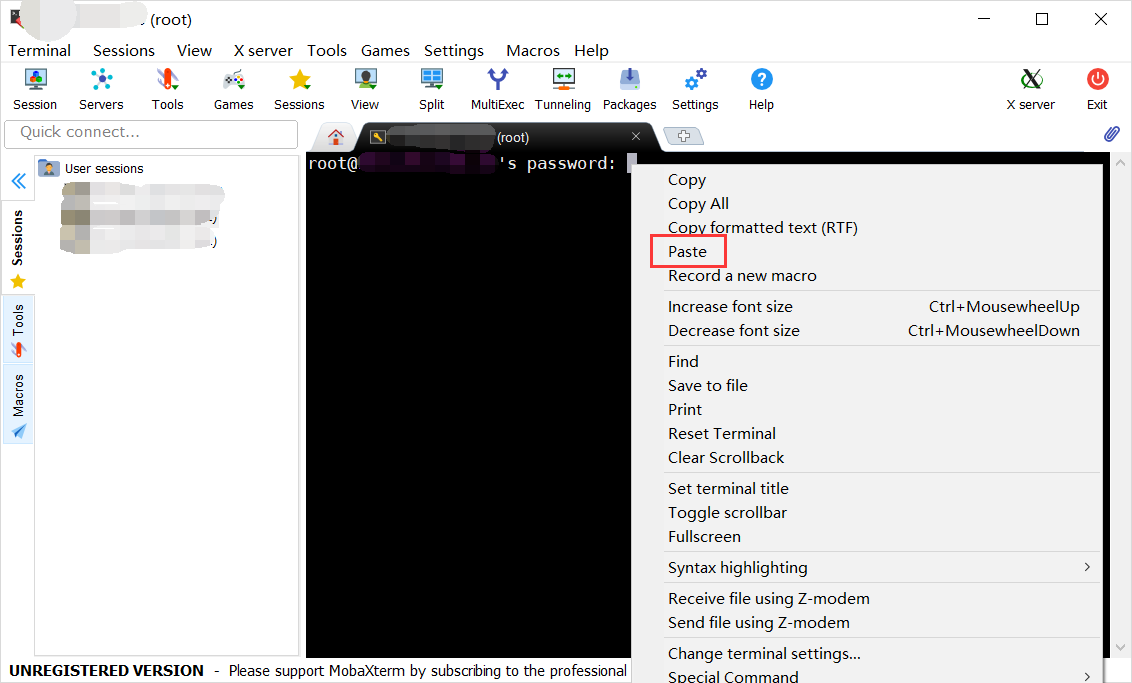Click the Servers toolbar icon
1132x683 pixels.
[101, 90]
